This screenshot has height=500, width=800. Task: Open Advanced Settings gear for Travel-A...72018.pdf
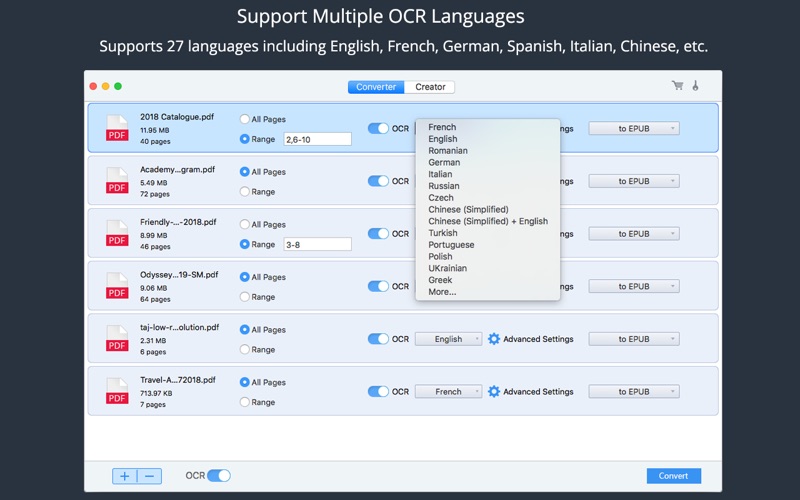tap(493, 392)
